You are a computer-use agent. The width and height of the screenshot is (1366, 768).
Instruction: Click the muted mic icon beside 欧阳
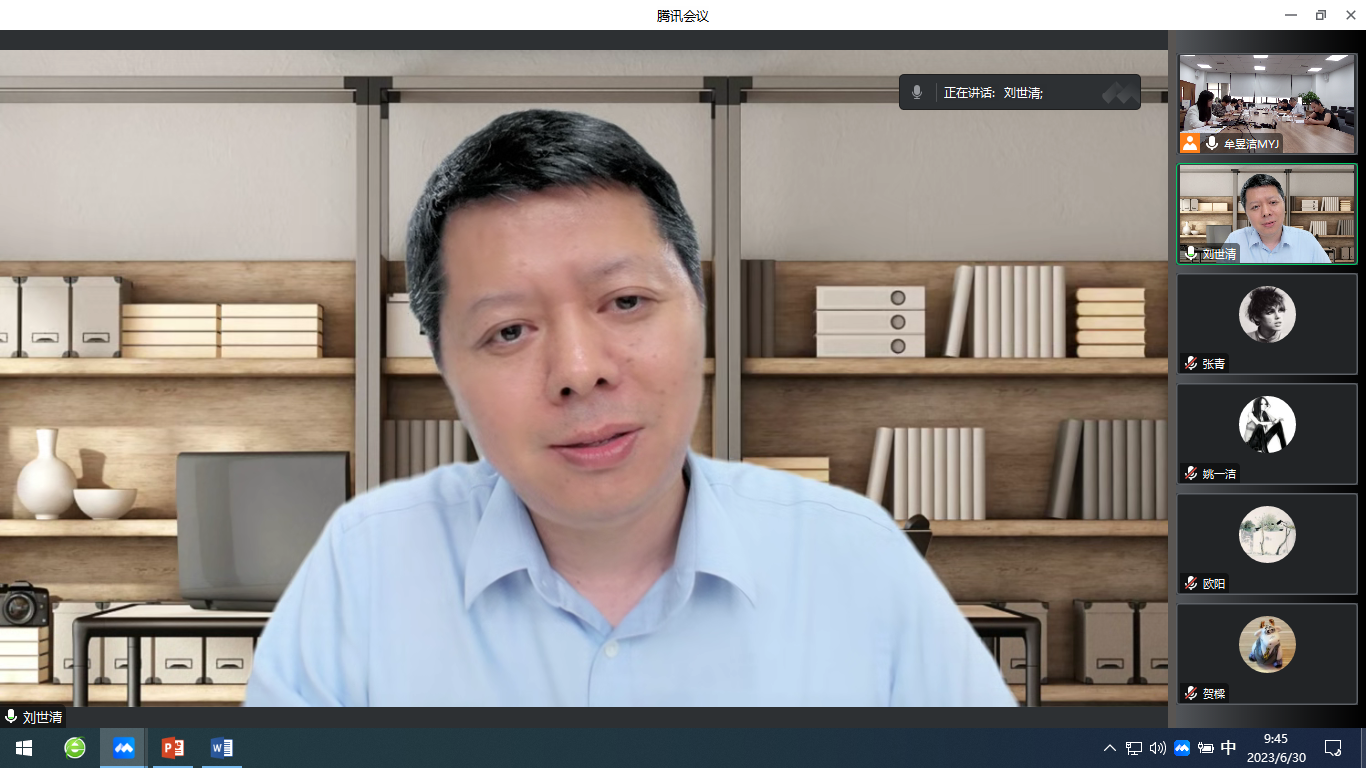tap(1191, 583)
